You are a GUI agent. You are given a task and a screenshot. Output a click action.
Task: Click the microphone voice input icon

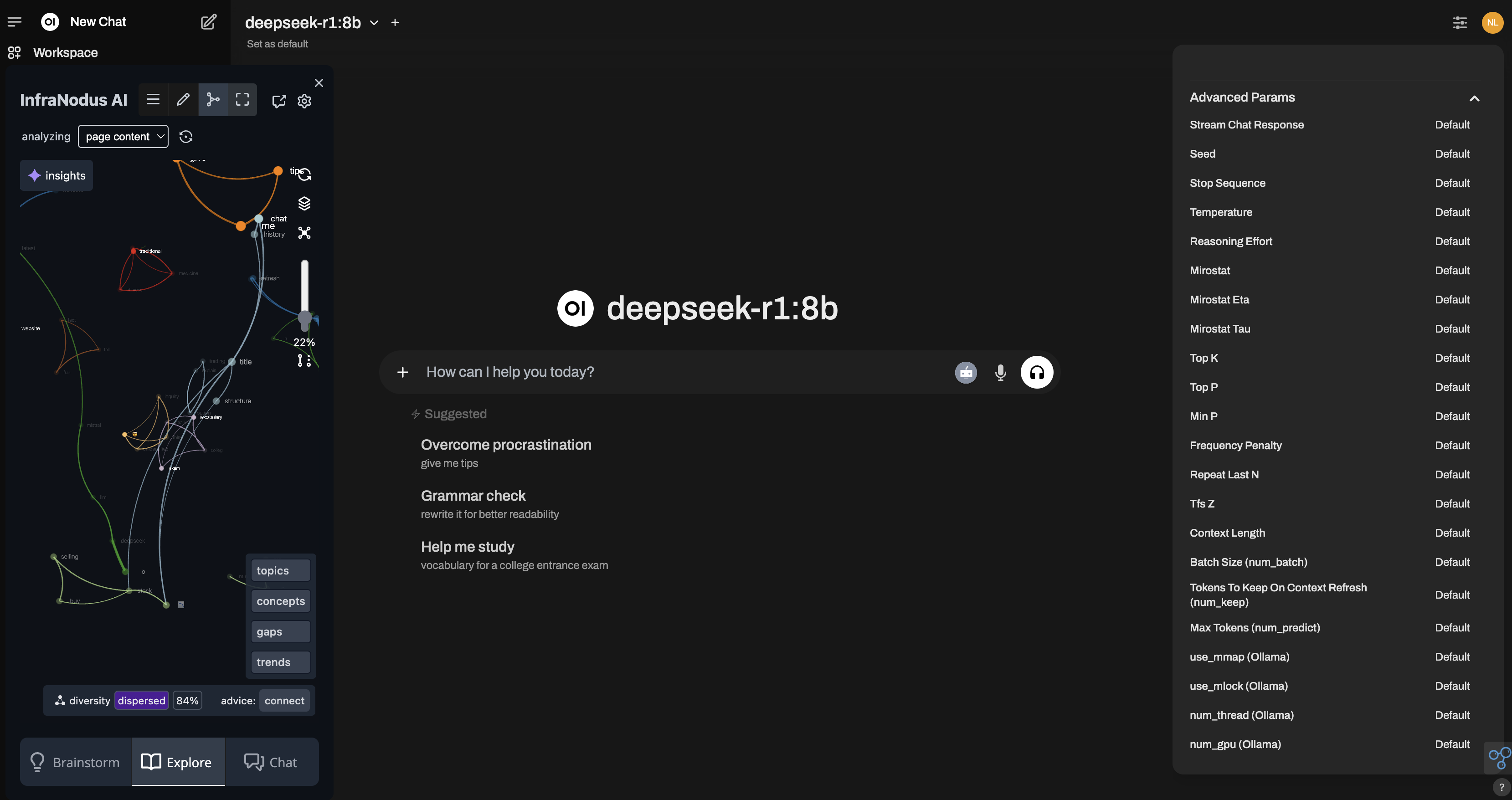[x=1000, y=372]
